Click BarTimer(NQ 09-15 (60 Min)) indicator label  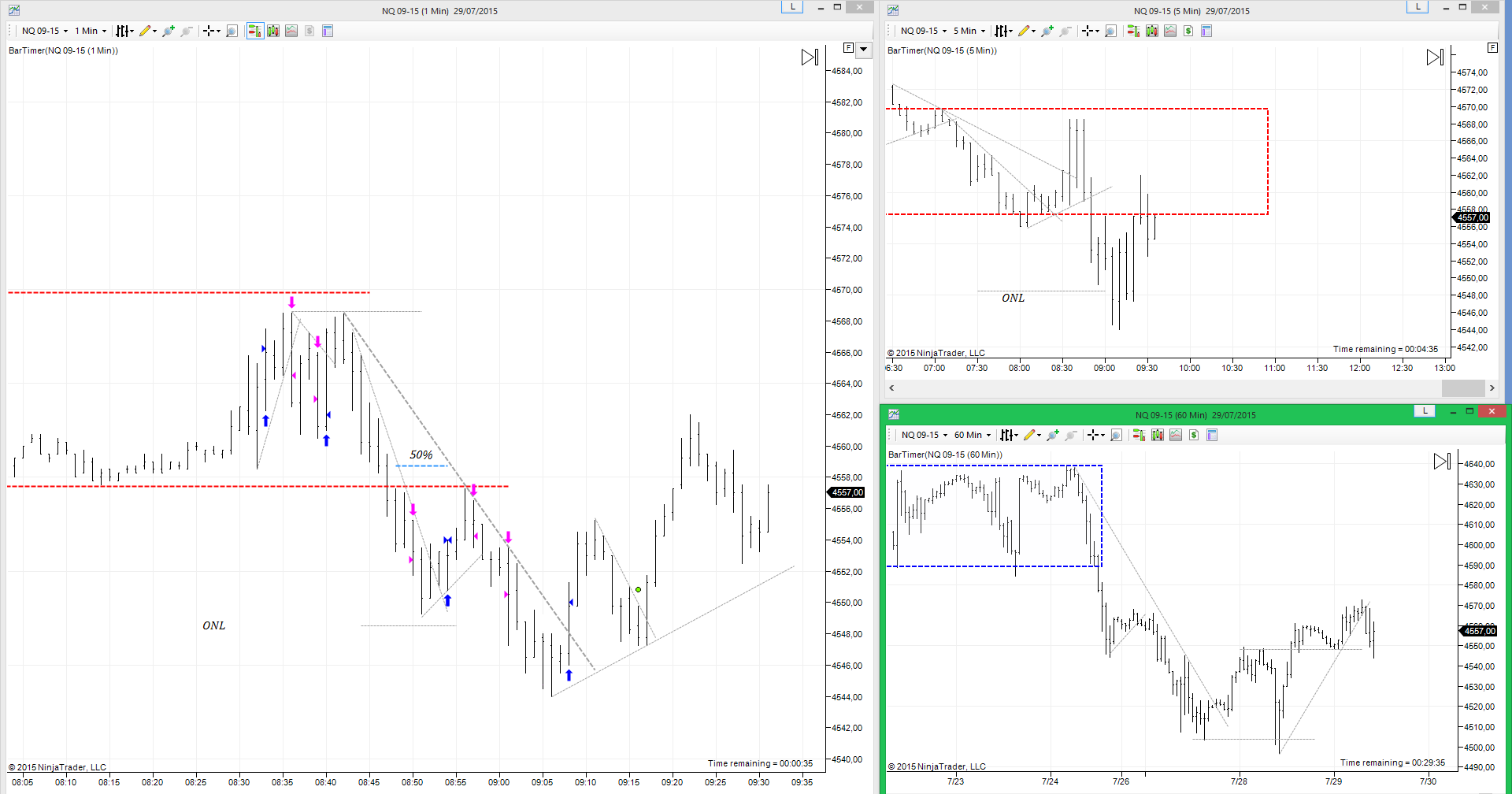point(945,455)
